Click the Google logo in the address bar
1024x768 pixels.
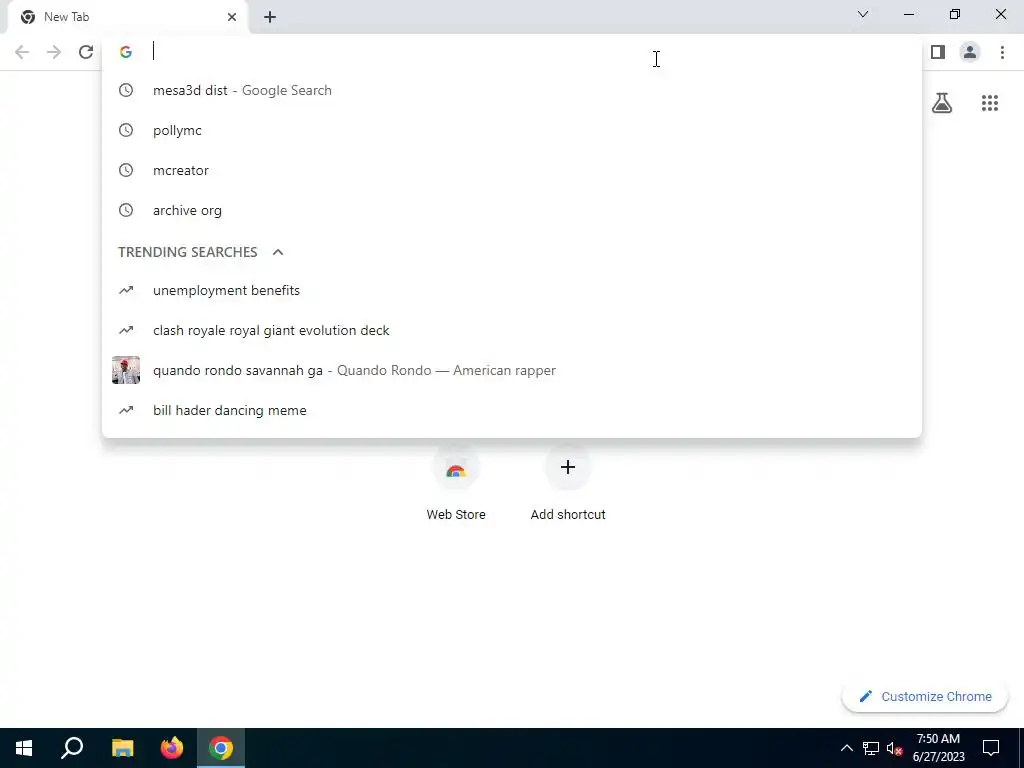point(126,52)
